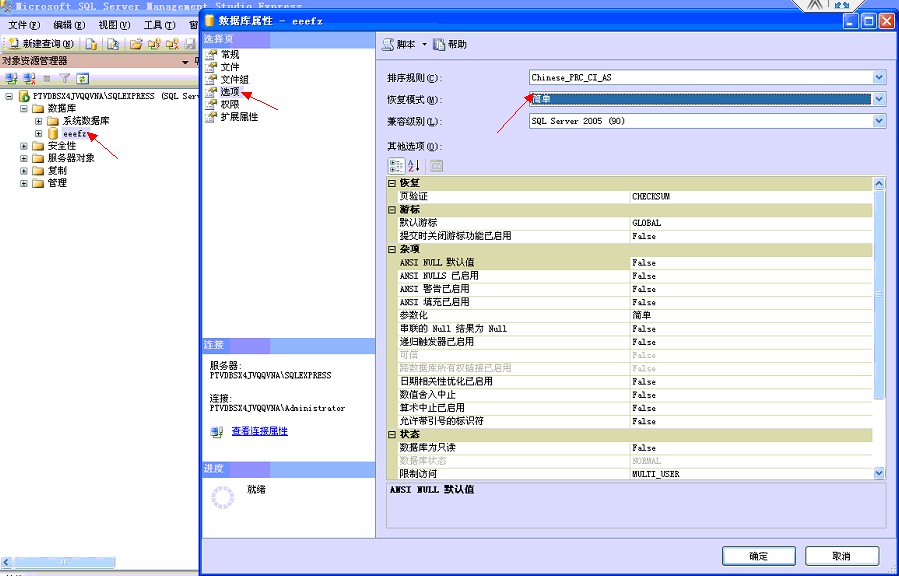
Task: Click the GLOBAL value cell
Action: [751, 223]
